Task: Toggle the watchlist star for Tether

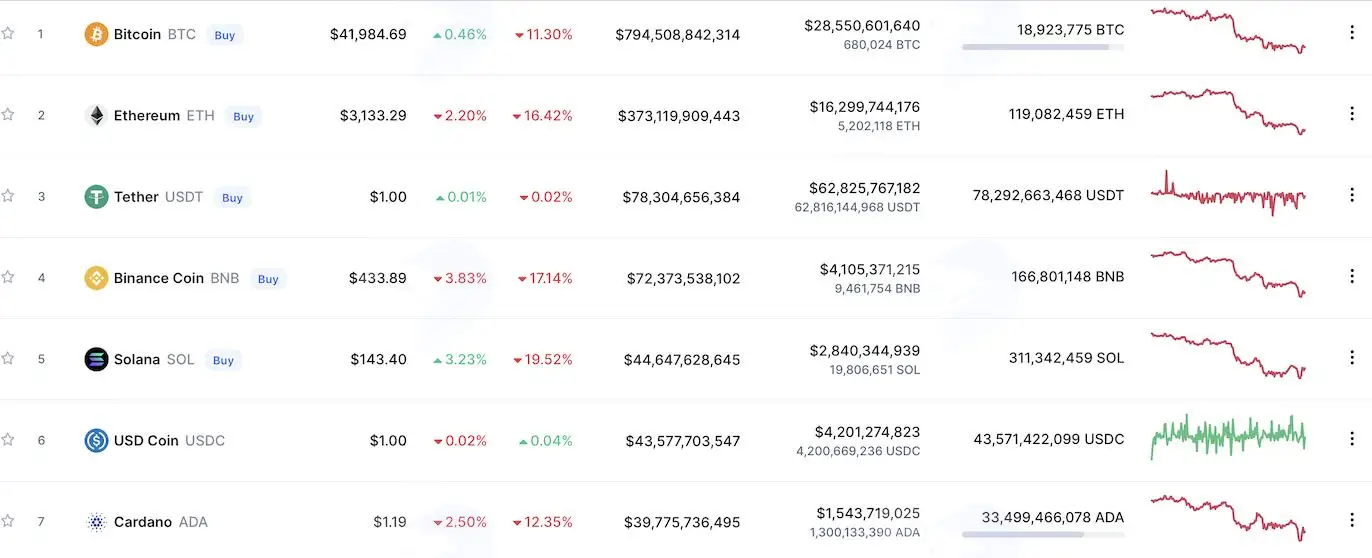Action: (8, 196)
